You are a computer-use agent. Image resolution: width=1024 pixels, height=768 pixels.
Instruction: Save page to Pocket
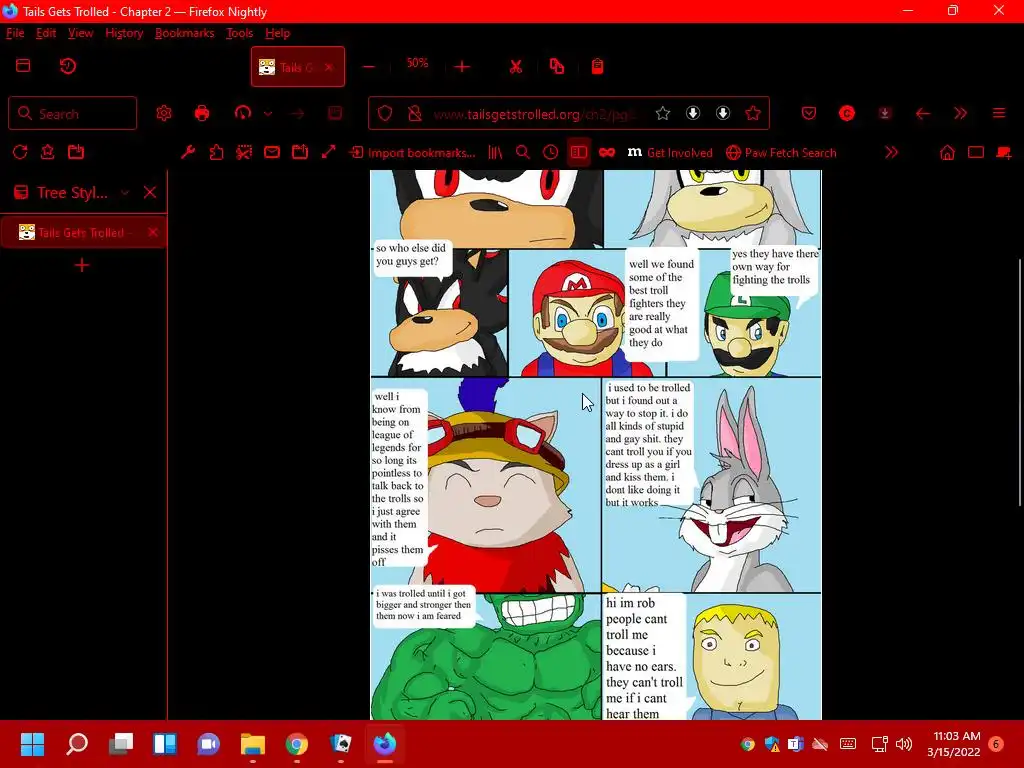pos(809,114)
